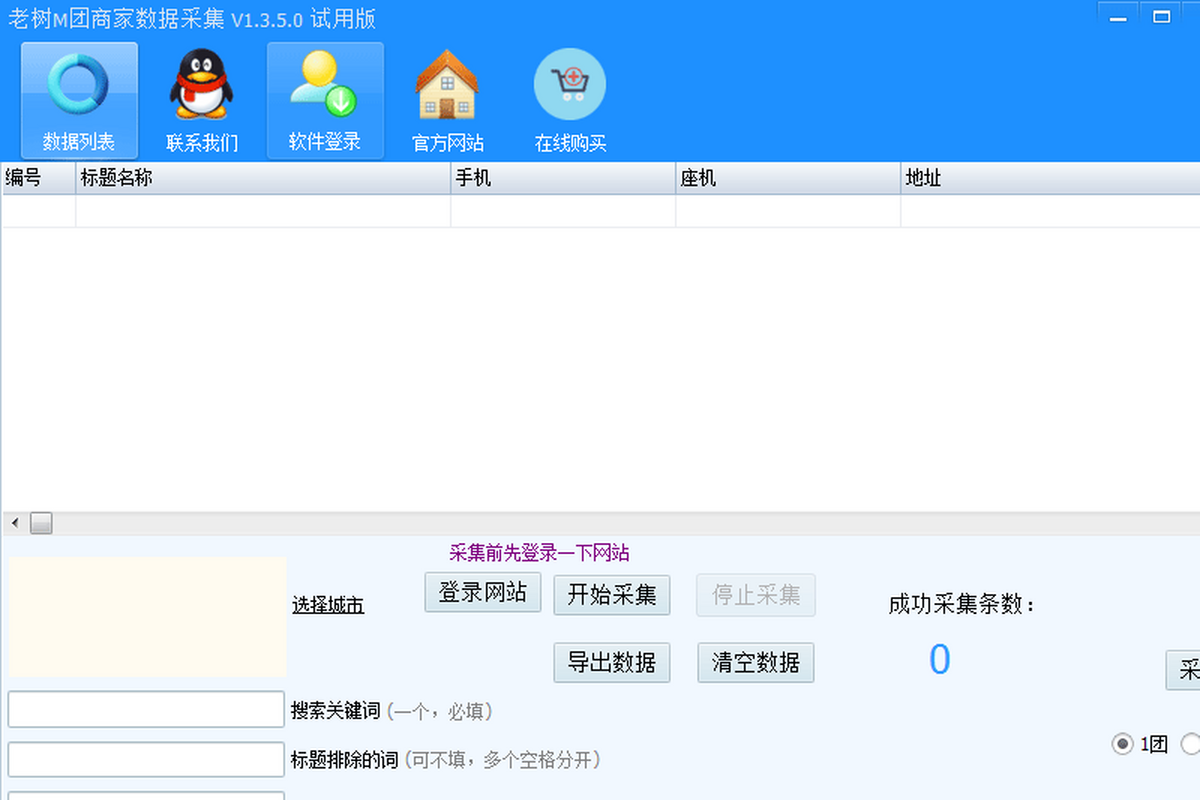Open the 软件登录 login icon
Screen dimensions: 1200x800
(x=325, y=100)
